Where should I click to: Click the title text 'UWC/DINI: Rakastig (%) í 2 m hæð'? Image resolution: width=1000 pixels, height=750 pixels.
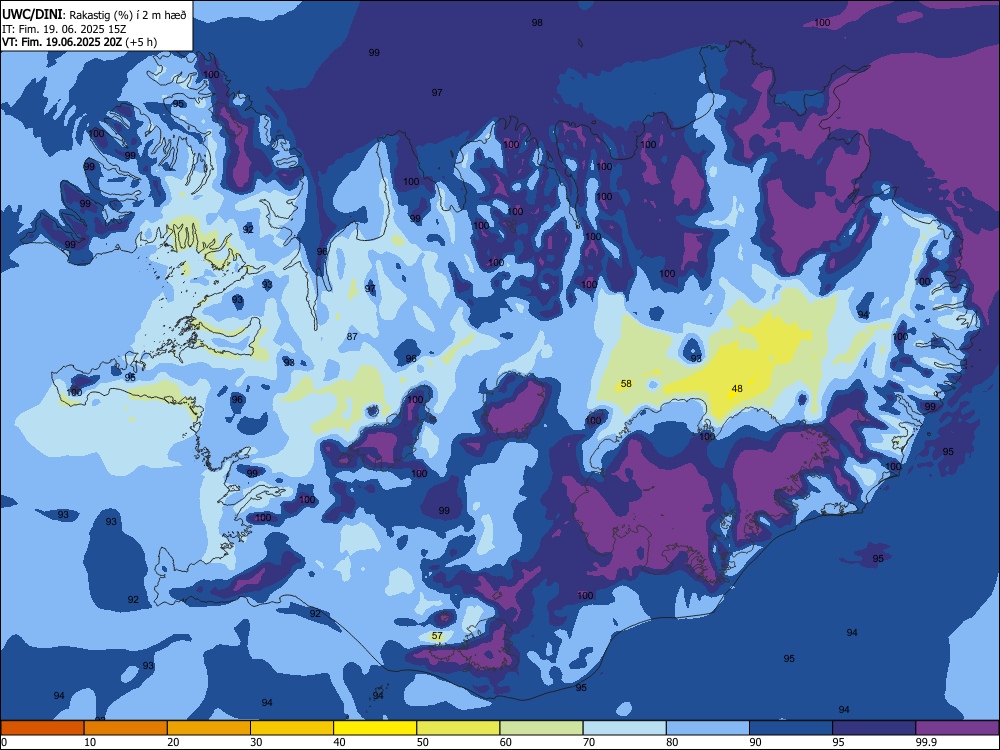[x=94, y=15]
